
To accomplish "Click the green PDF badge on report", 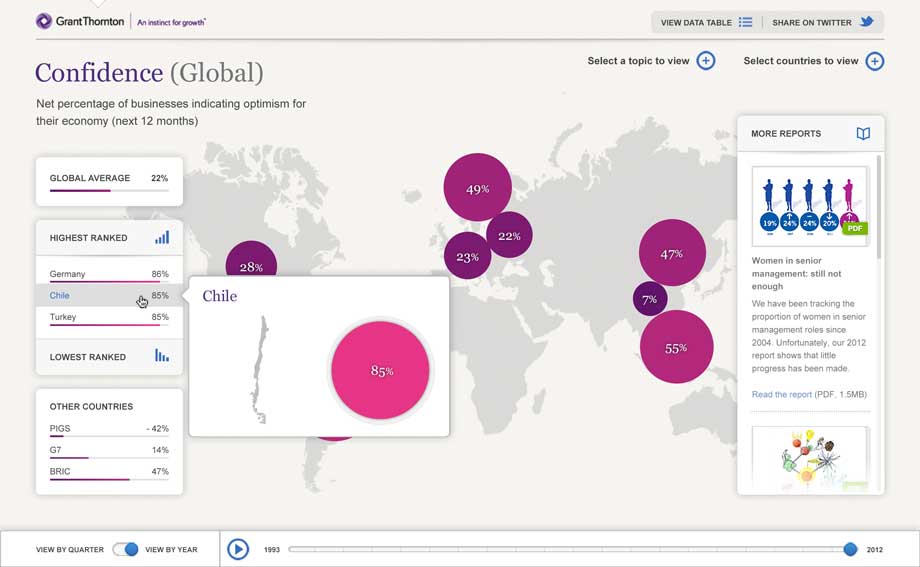I will [854, 228].
